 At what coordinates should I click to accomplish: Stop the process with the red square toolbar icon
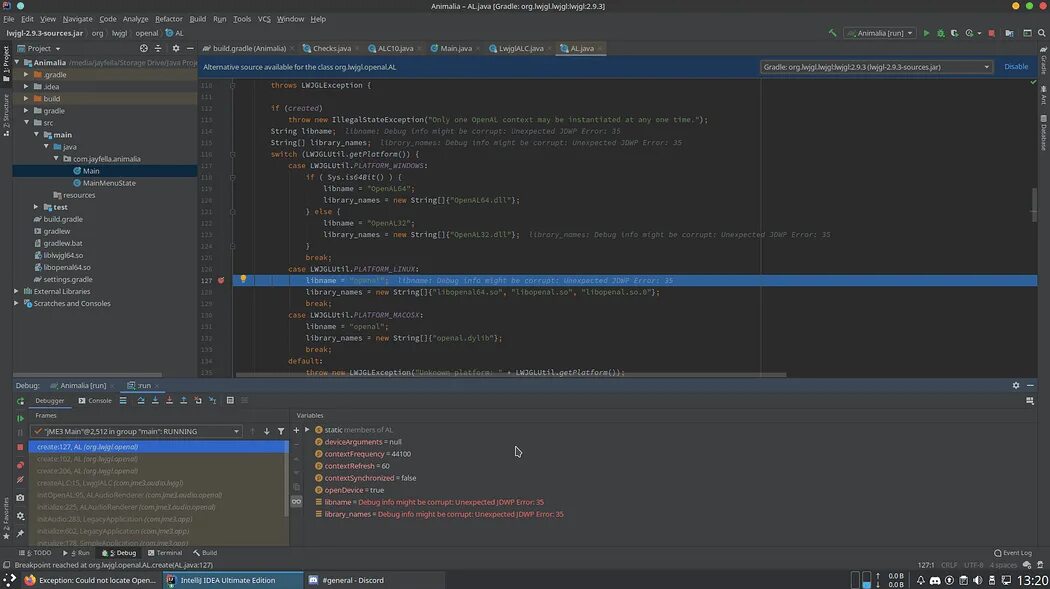click(992, 33)
